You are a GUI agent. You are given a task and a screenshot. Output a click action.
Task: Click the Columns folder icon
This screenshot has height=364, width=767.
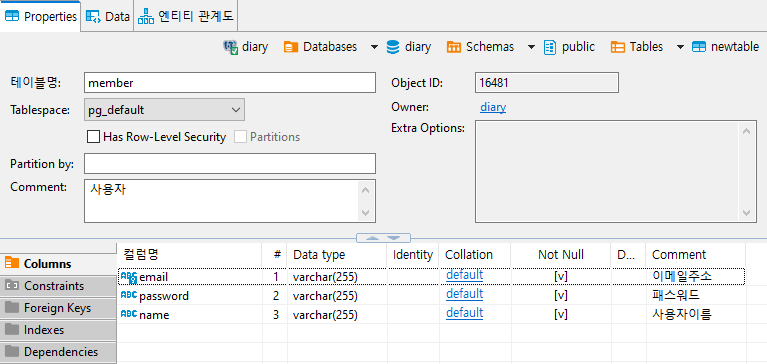pyautogui.click(x=12, y=263)
